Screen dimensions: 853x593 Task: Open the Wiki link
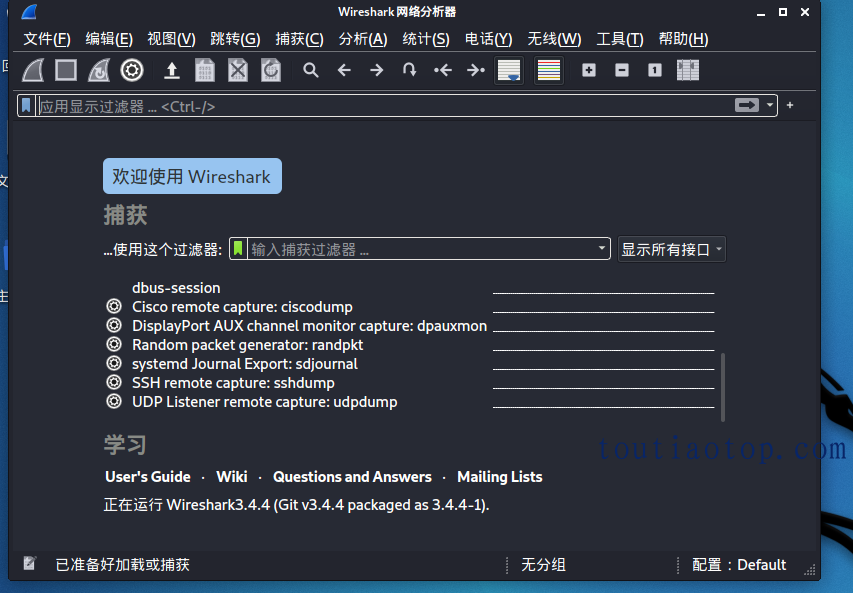232,477
